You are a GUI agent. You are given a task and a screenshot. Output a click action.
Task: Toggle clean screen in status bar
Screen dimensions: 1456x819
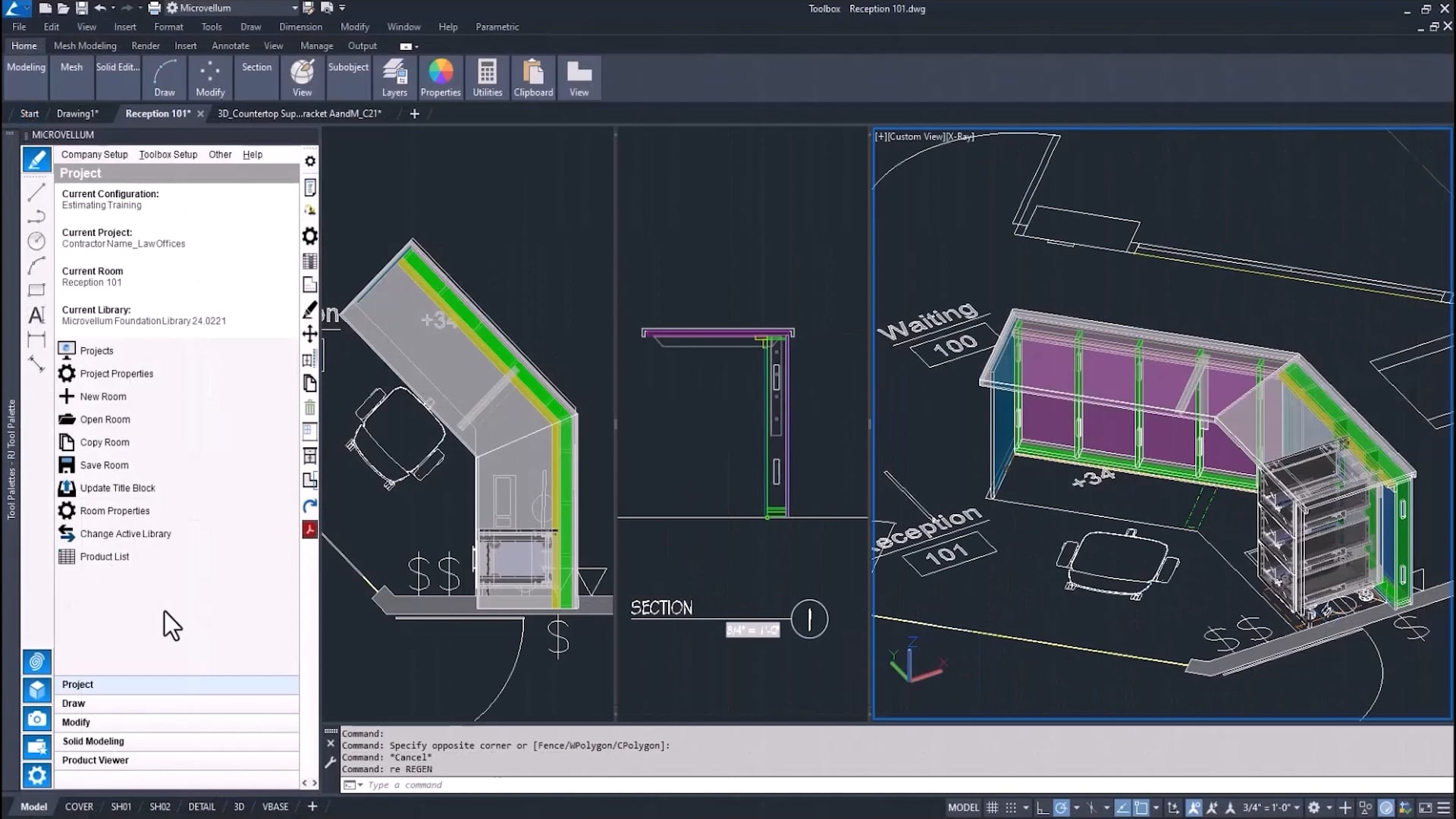[1426, 808]
